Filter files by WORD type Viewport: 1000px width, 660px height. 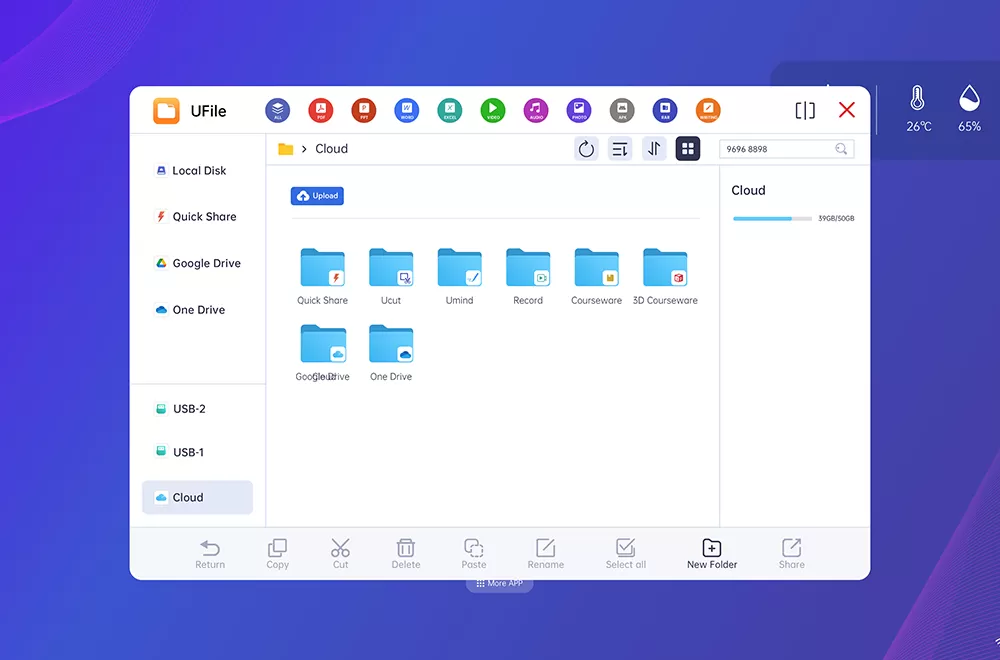point(407,110)
